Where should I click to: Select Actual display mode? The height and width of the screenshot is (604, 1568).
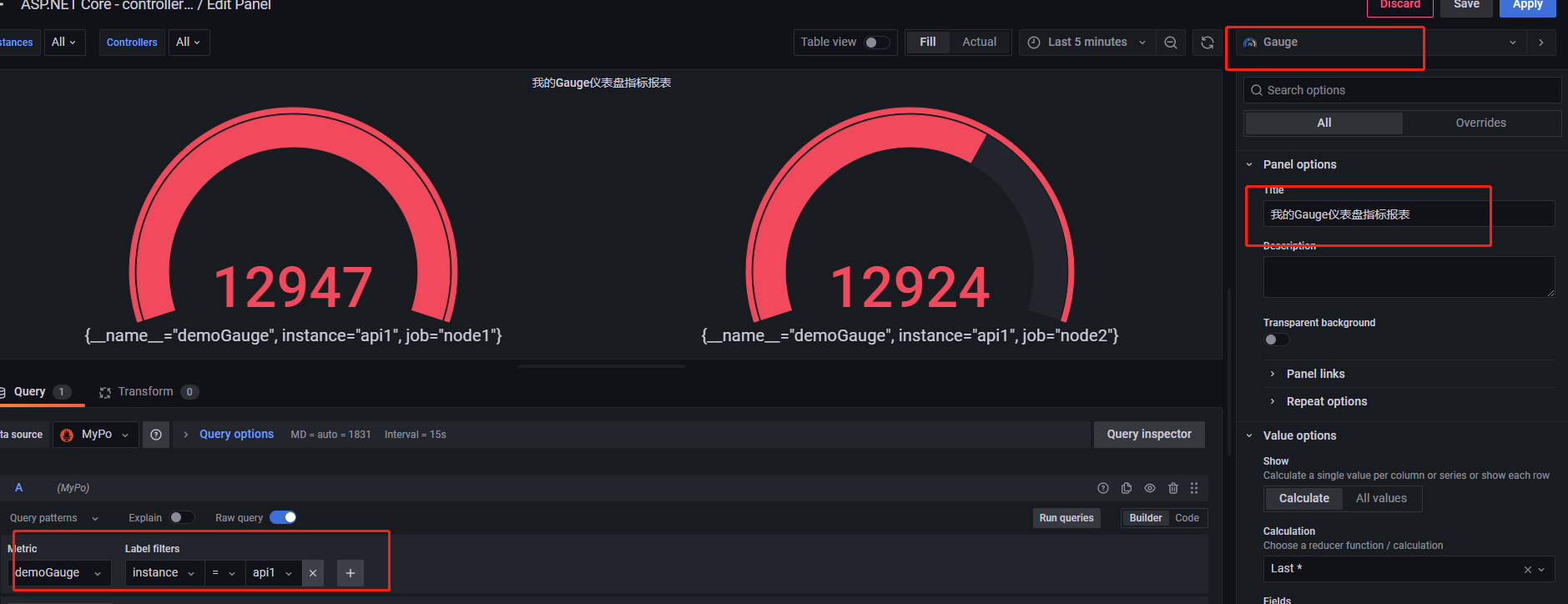pos(980,42)
